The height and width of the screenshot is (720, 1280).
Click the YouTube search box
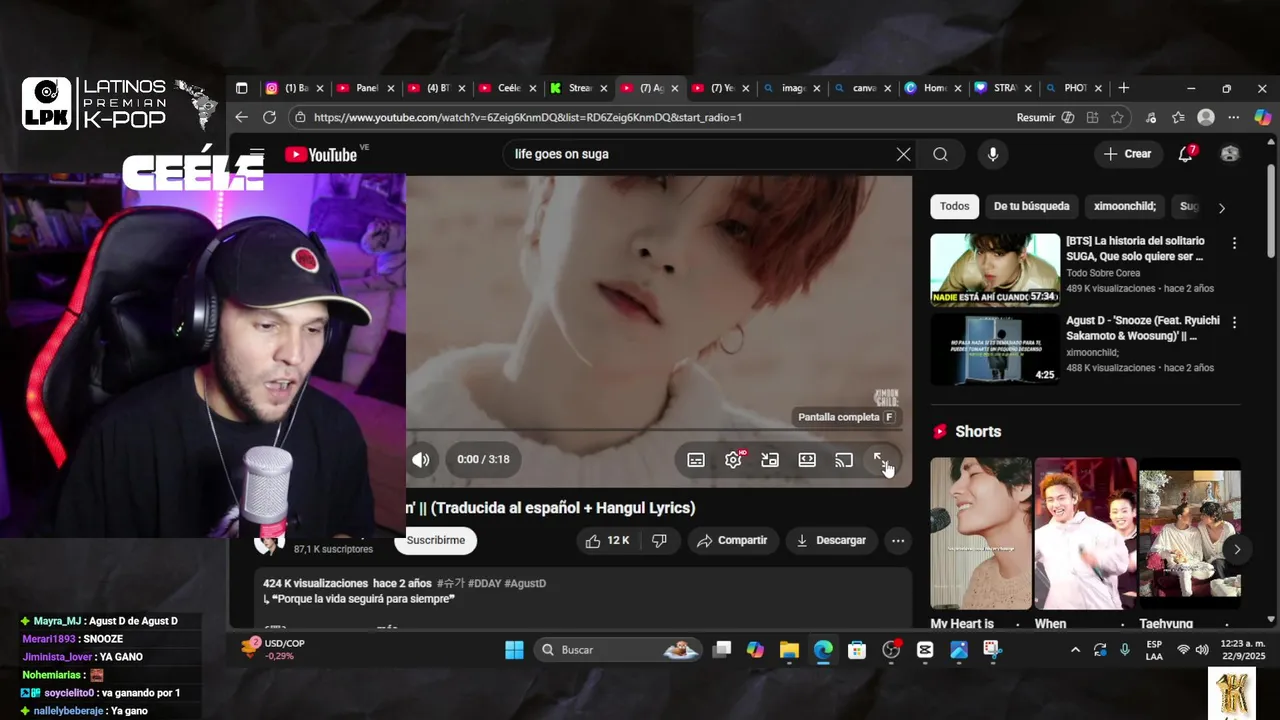698,154
